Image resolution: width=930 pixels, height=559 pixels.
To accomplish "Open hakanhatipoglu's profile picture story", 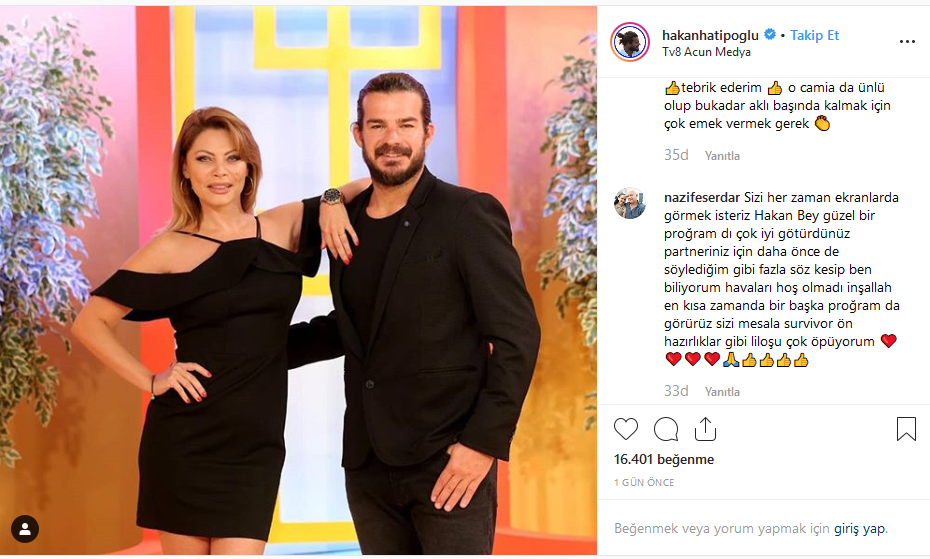I will pos(630,42).
